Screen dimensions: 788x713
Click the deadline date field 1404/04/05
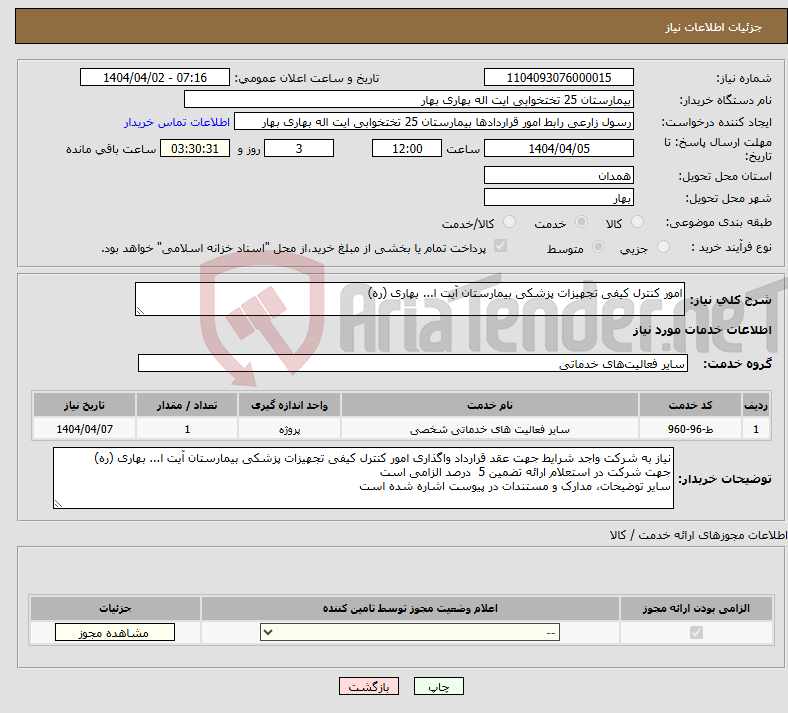[x=558, y=149]
